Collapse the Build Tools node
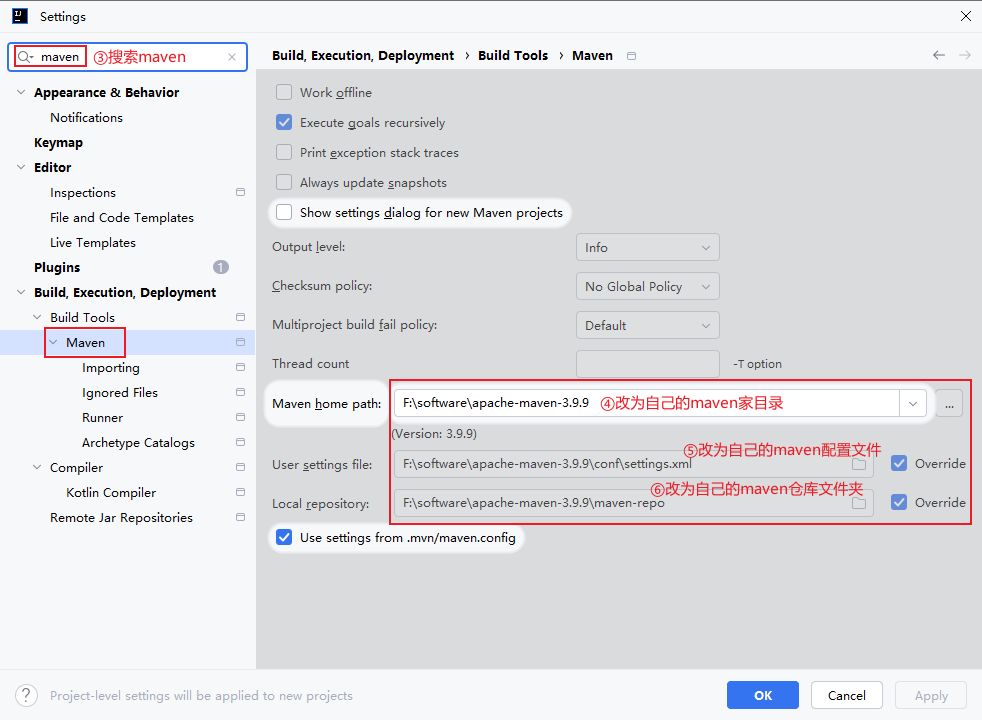 37,317
